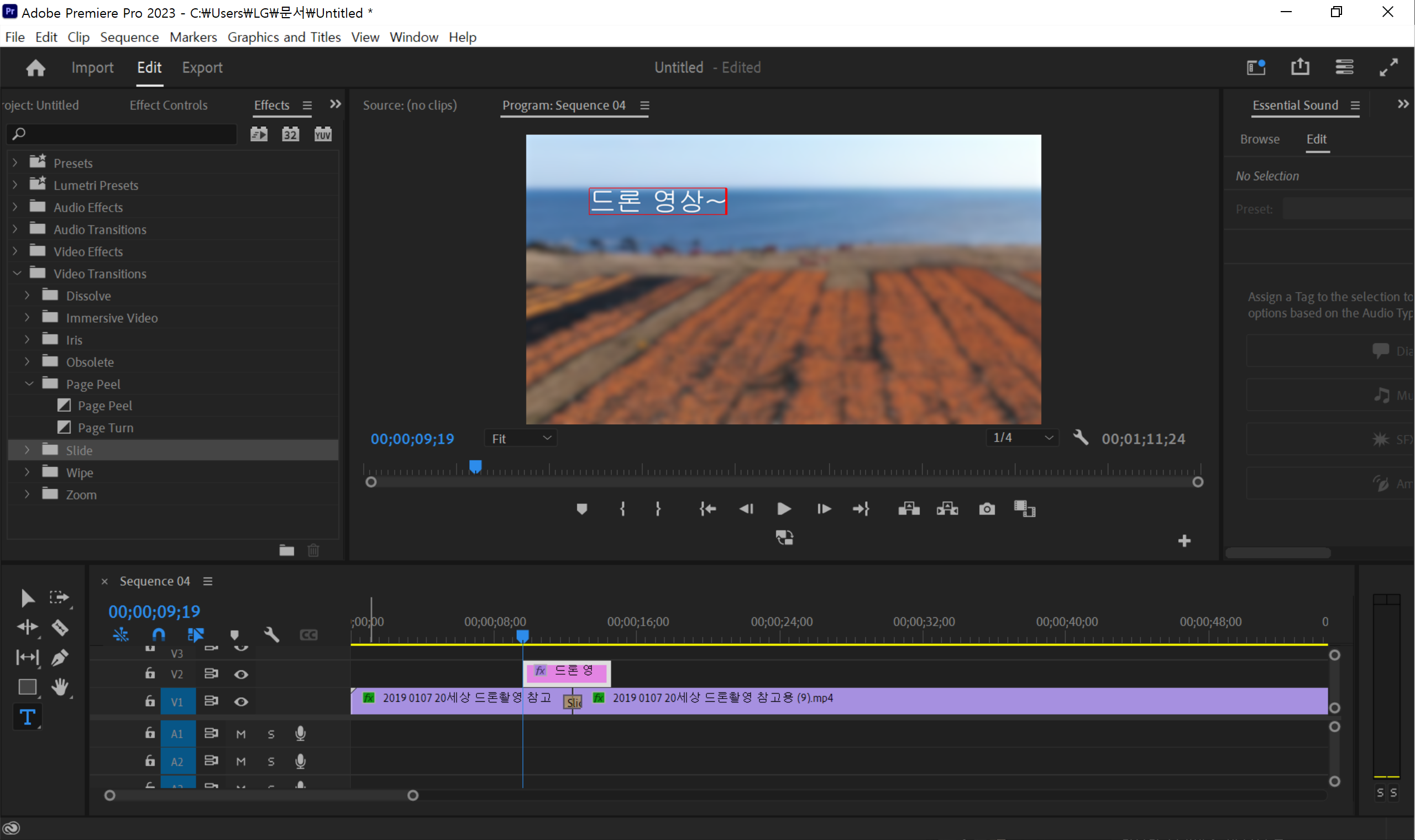1415x840 pixels.
Task: Select the Razor tool
Action: 60,627
